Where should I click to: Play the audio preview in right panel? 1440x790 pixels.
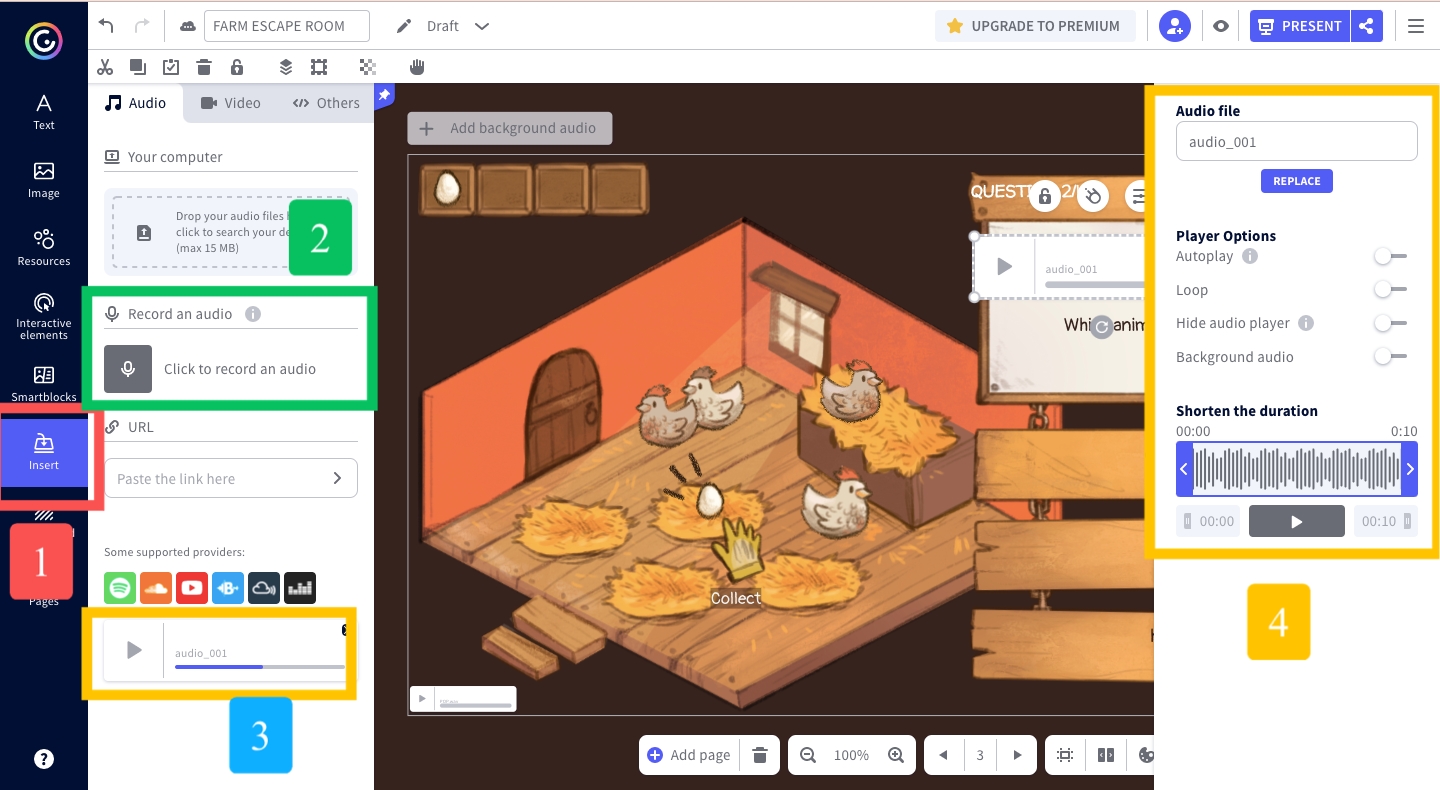[x=1297, y=521]
